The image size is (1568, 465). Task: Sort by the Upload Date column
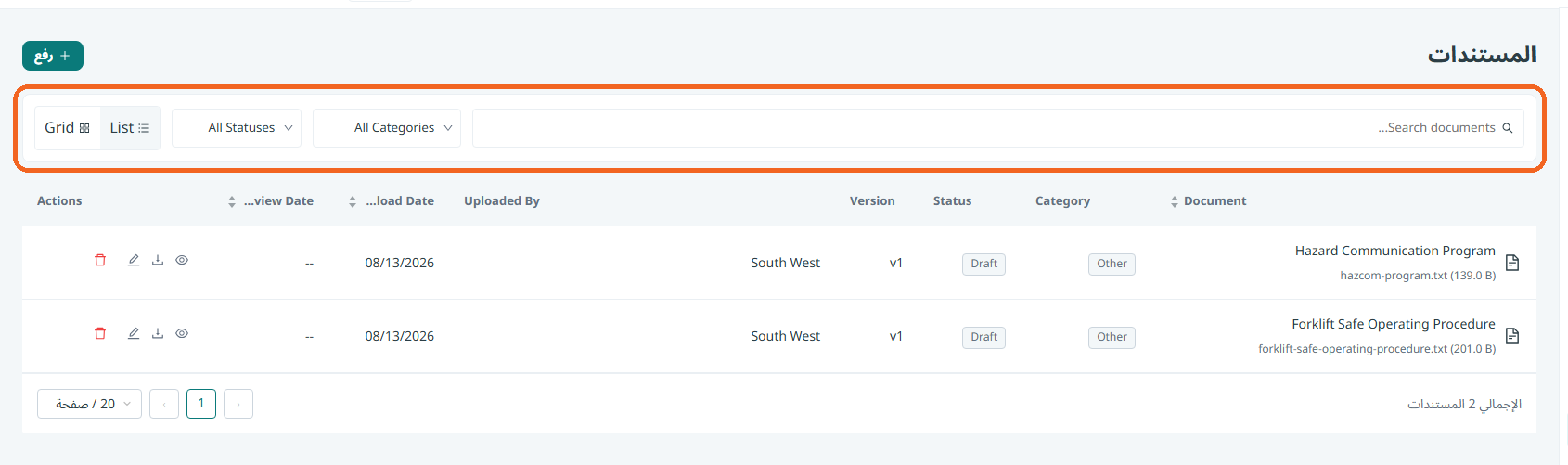(x=391, y=201)
